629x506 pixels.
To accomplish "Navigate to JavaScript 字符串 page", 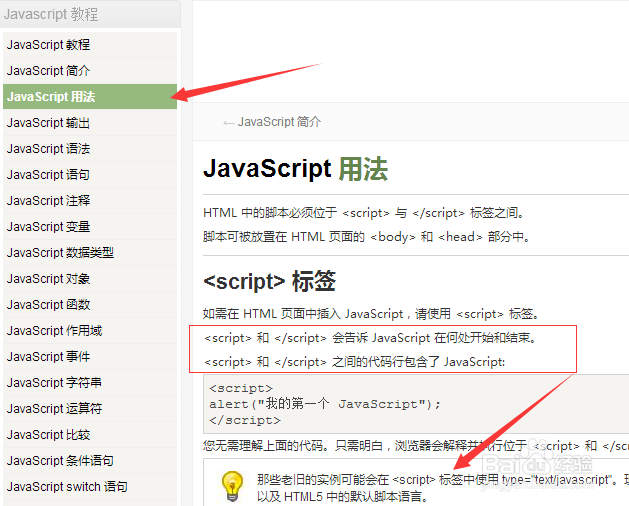I will (90, 383).
